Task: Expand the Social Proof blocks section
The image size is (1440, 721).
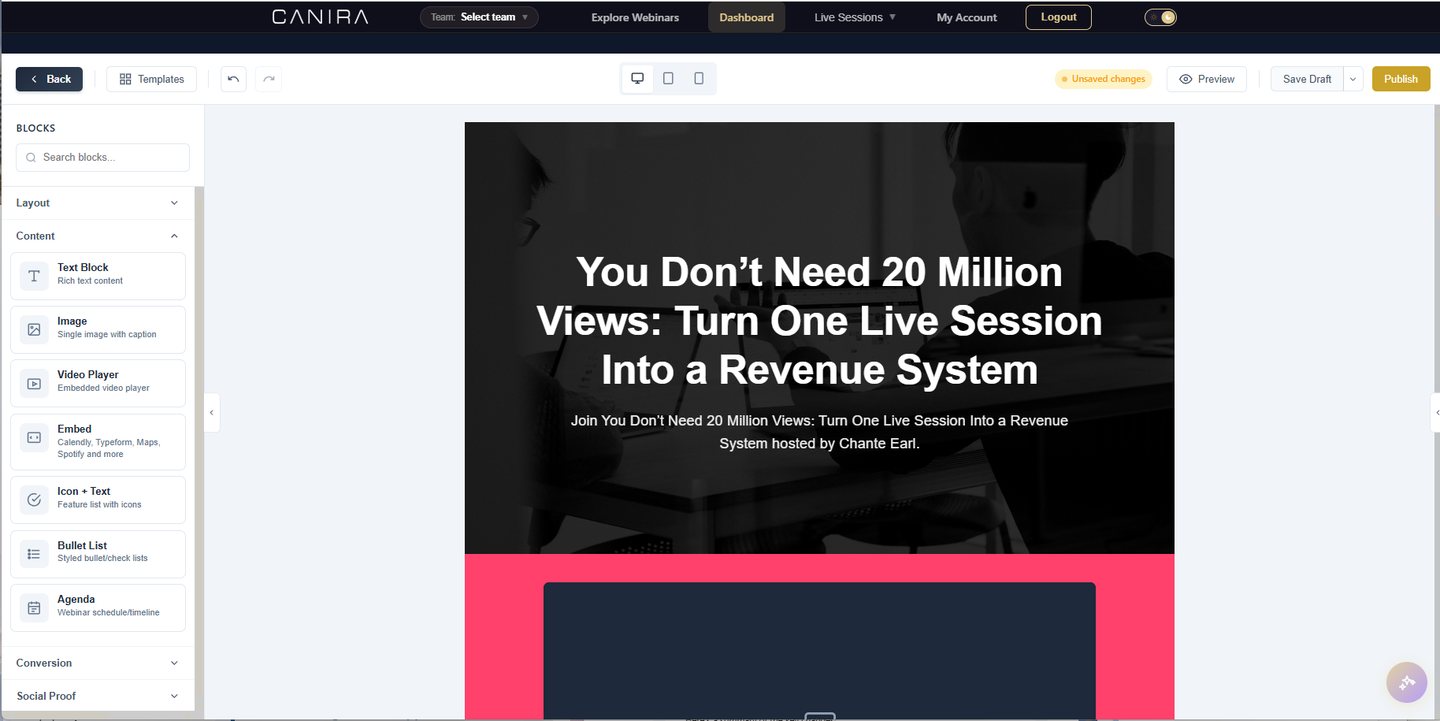Action: (98, 696)
